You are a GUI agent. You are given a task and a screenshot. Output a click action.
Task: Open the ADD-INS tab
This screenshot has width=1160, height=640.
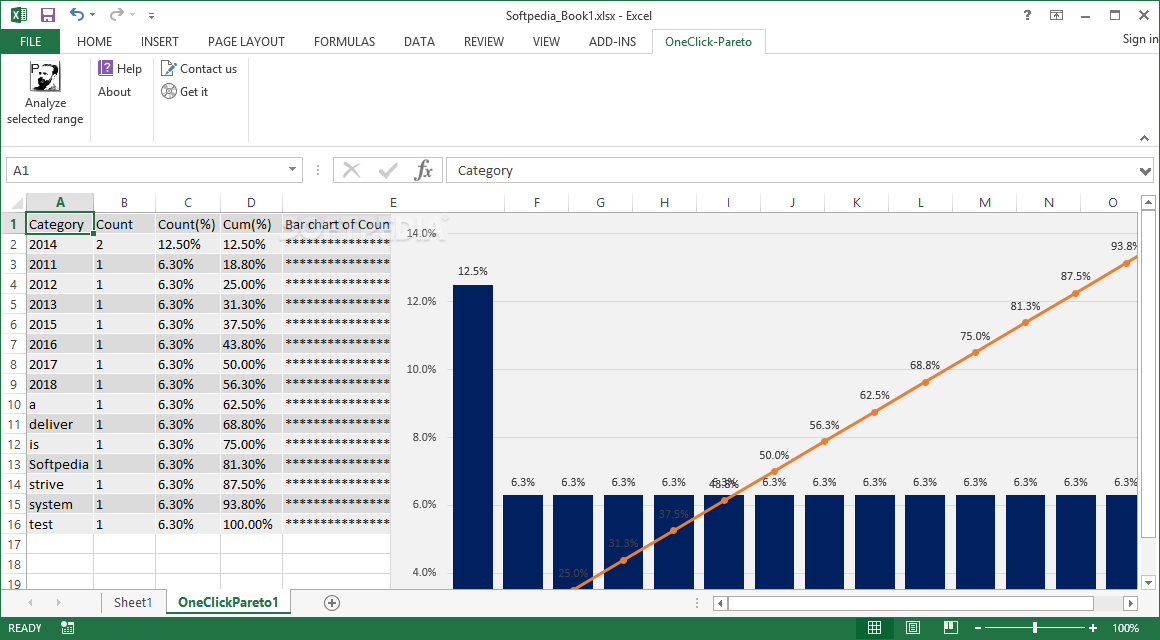(613, 41)
